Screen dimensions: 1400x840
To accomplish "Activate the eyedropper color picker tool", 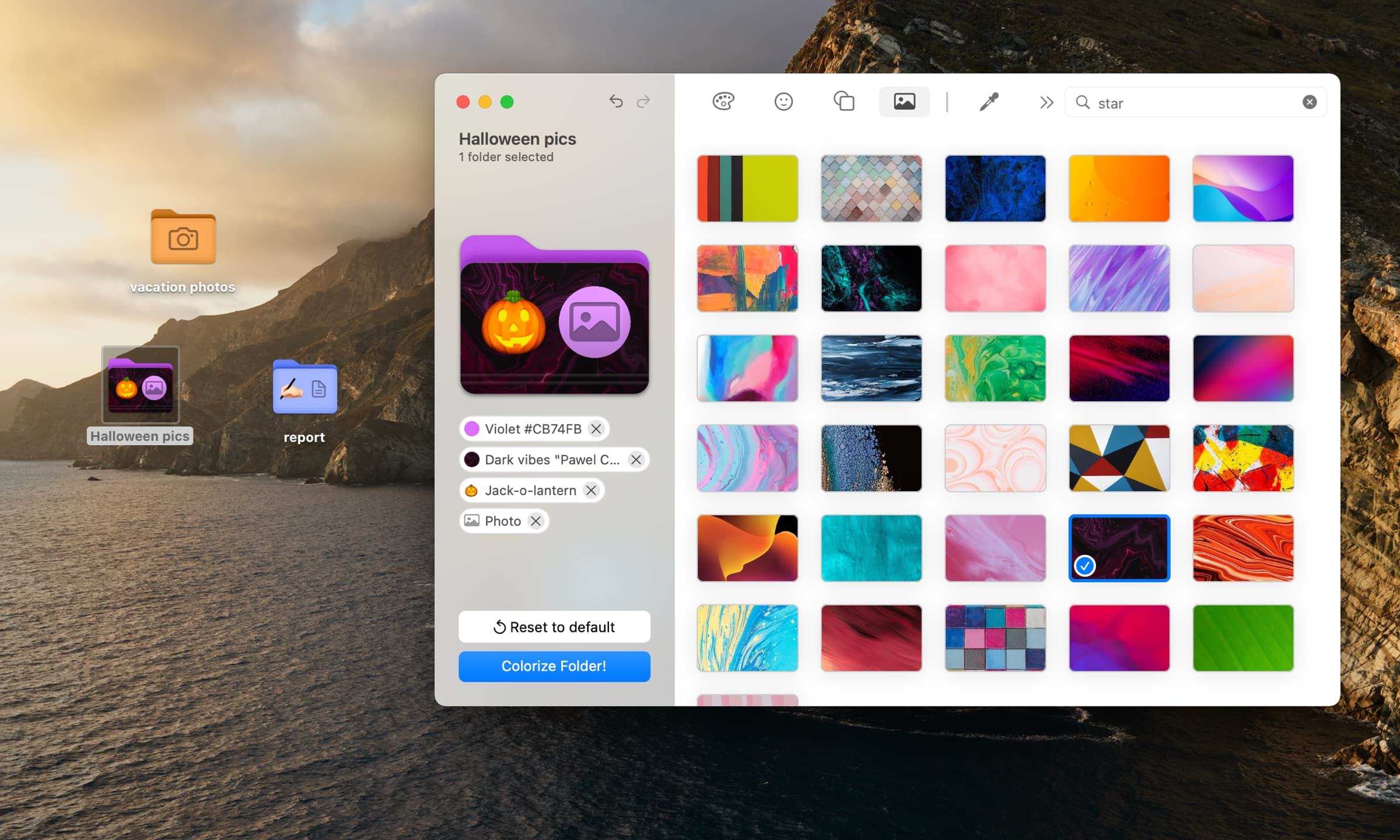I will pyautogui.click(x=990, y=101).
